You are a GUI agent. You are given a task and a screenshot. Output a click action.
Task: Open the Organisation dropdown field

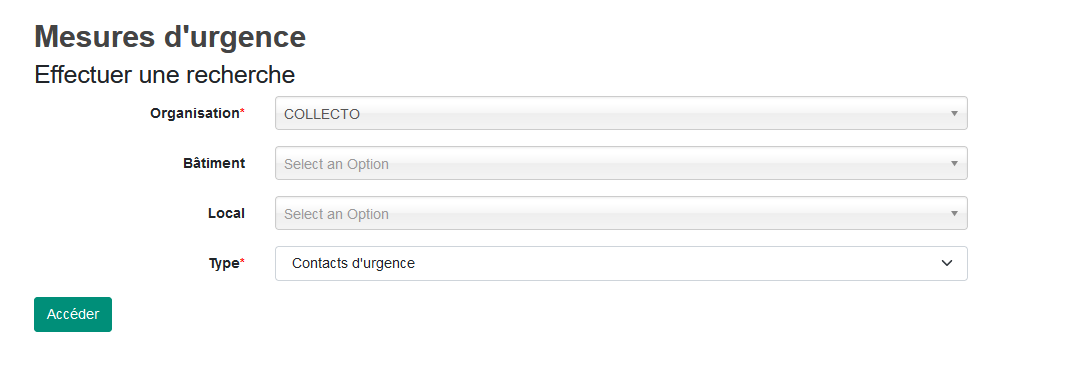621,113
